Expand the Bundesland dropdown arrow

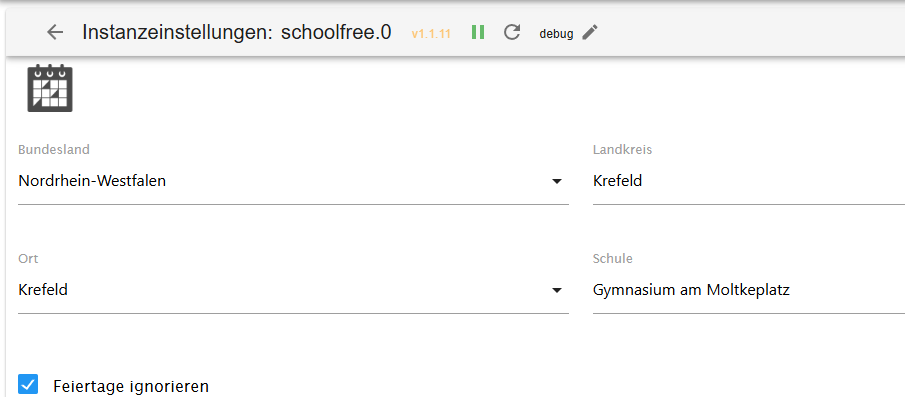[556, 181]
